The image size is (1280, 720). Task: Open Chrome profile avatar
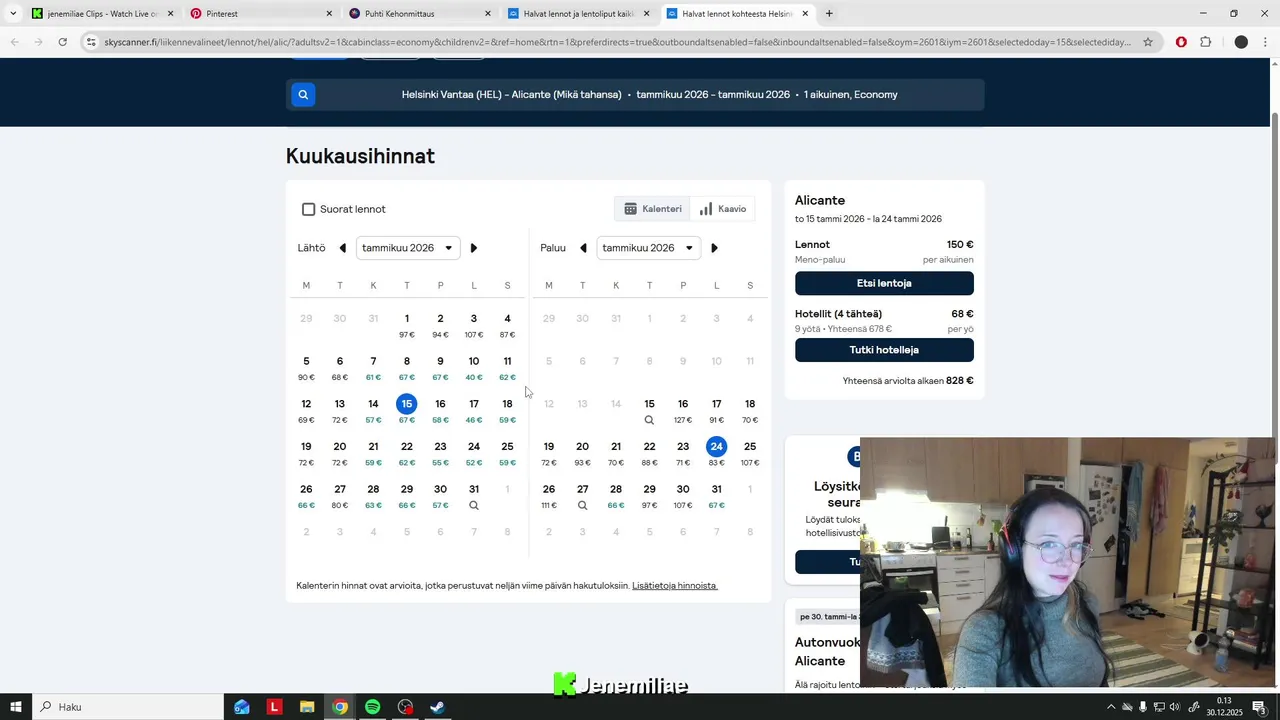[1241, 42]
